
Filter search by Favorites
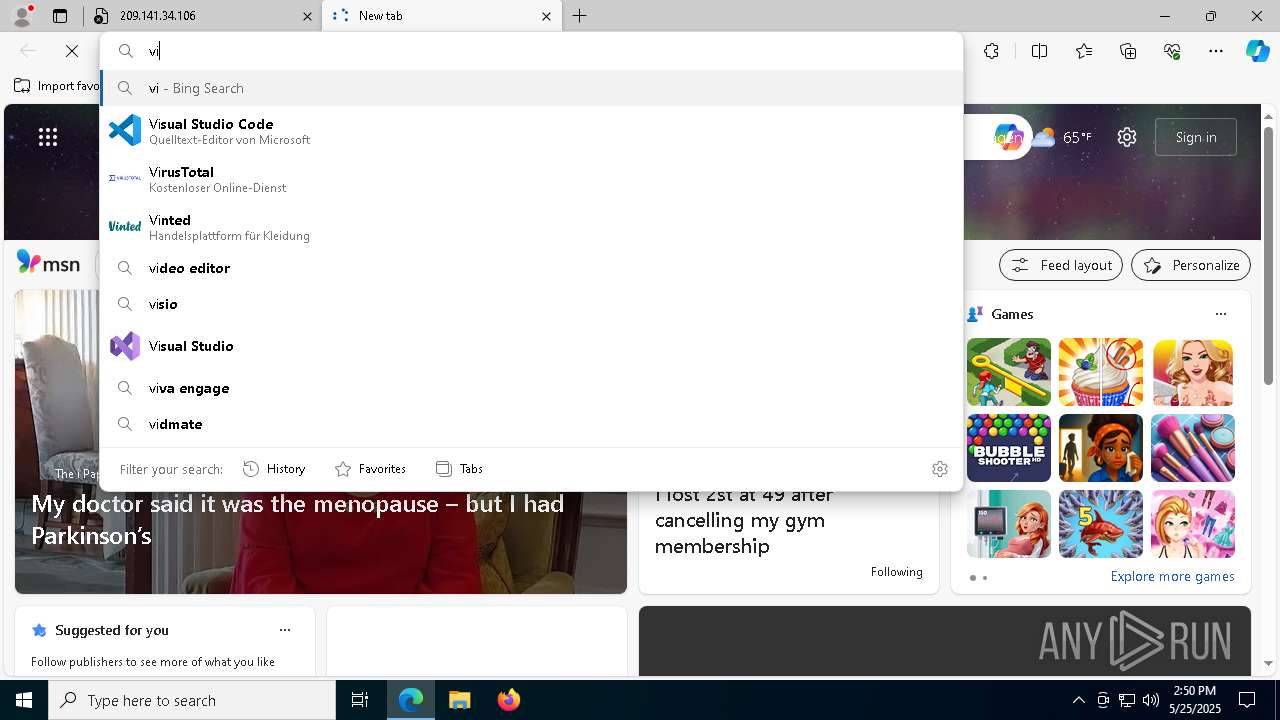(371, 469)
